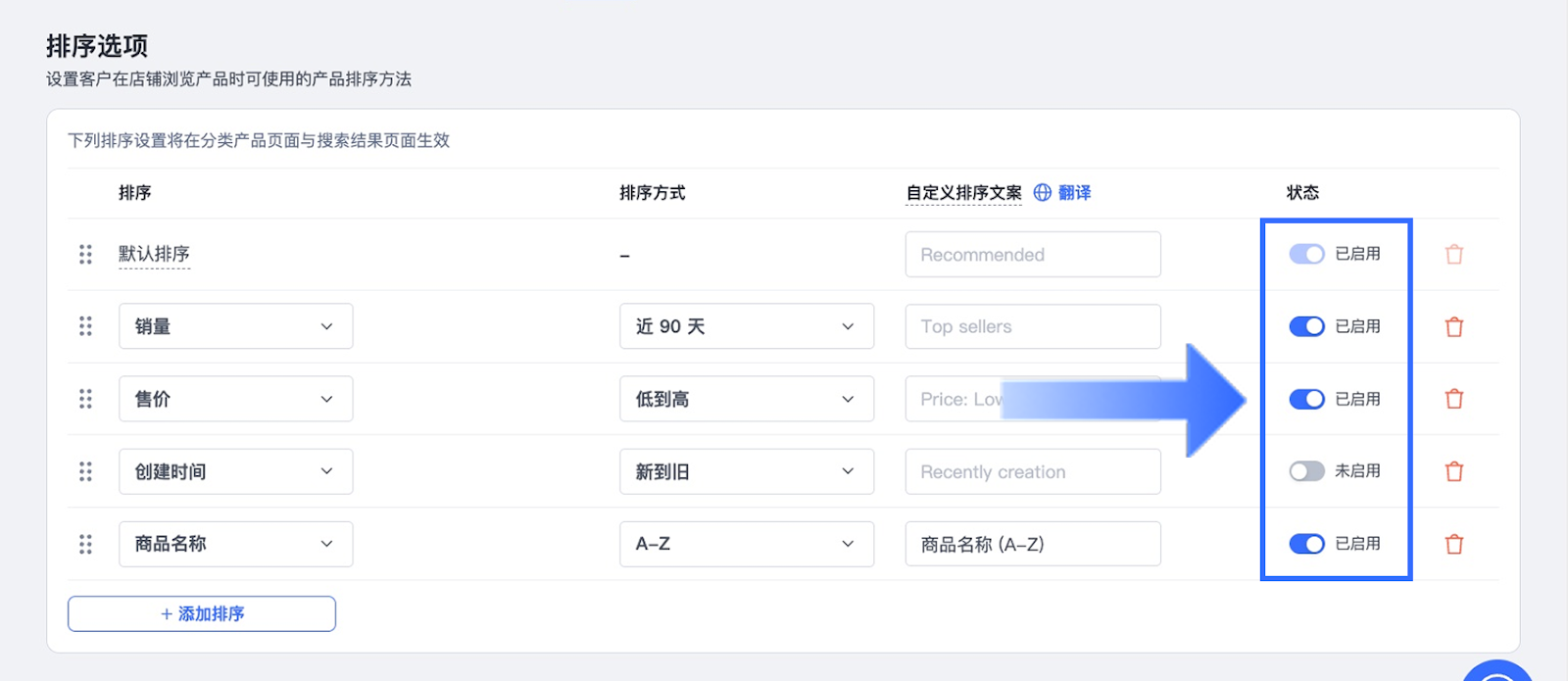The image size is (1568, 681).
Task: Click the globe icon beside 翻译
Action: tap(1043, 193)
